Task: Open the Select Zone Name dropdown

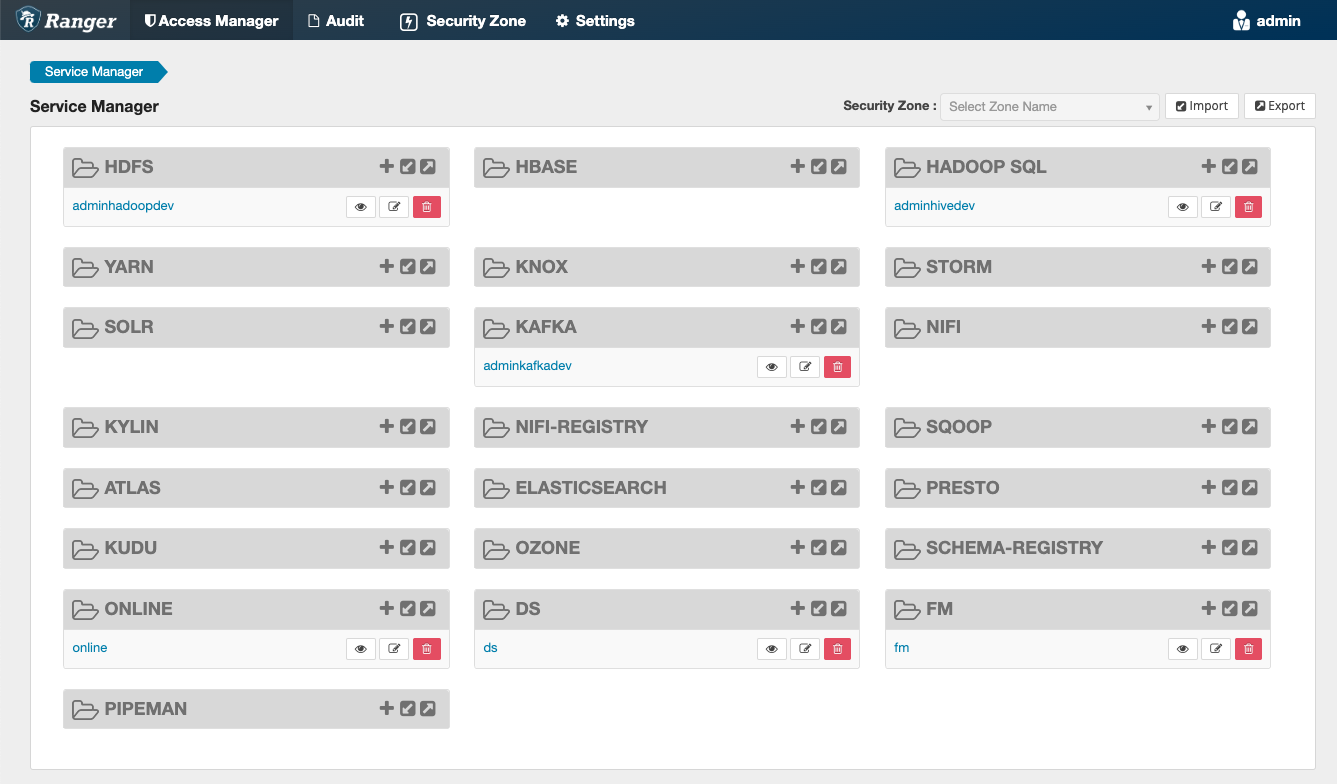Action: click(x=1050, y=107)
